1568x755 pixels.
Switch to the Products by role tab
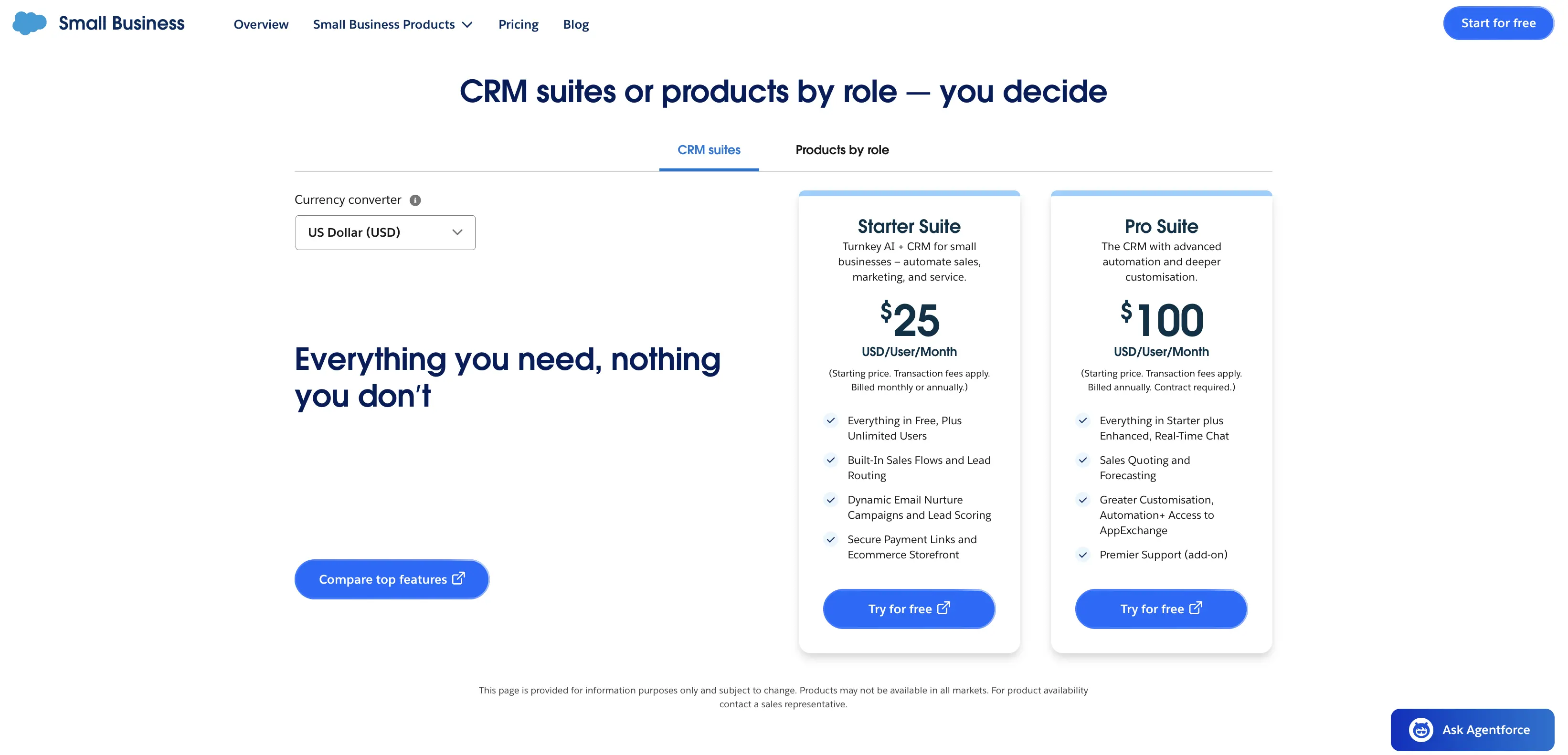pos(842,150)
